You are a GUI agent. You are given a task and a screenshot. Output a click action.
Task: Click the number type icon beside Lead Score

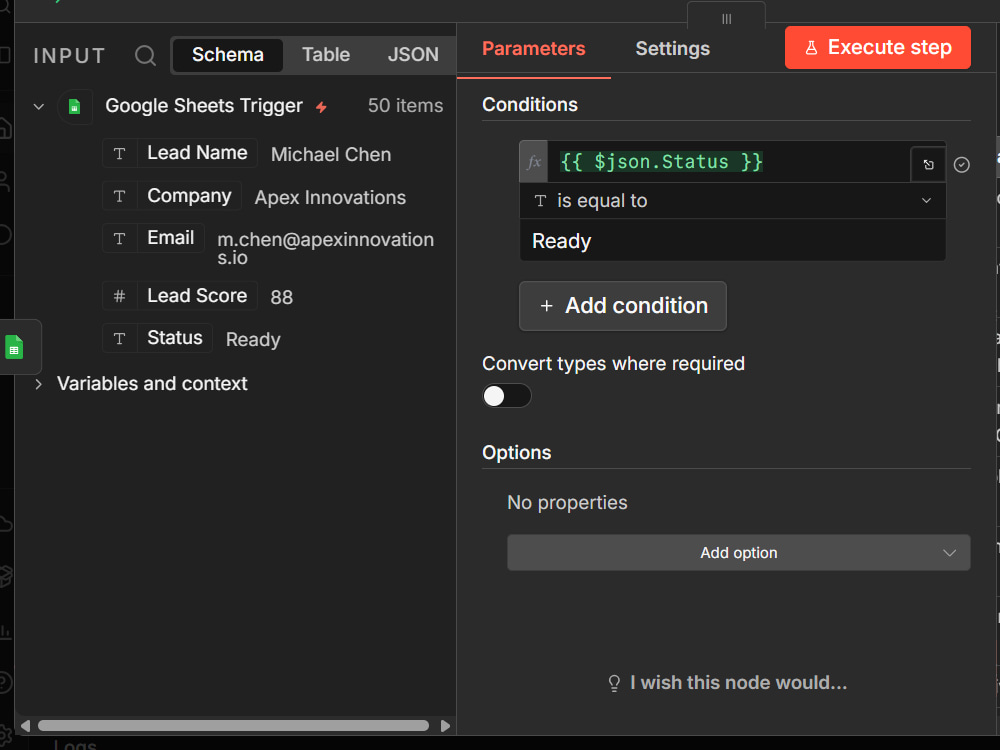click(x=119, y=296)
